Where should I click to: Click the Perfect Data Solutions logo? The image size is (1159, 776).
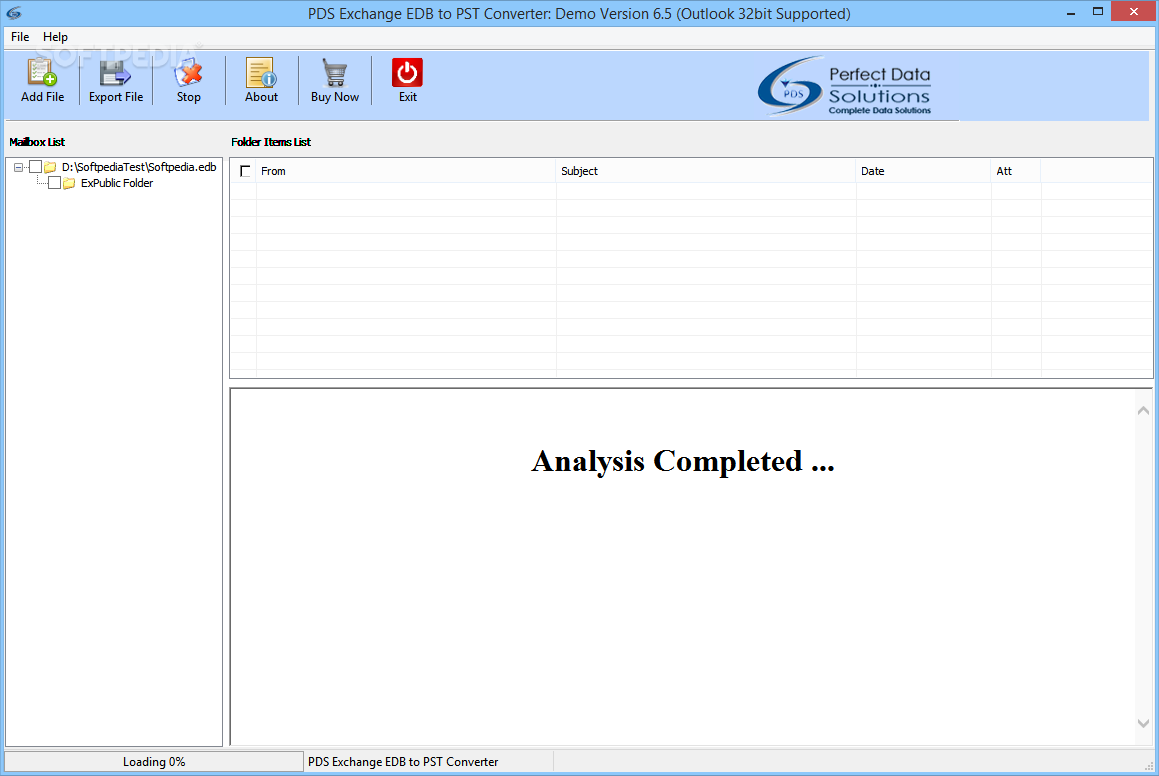click(844, 86)
